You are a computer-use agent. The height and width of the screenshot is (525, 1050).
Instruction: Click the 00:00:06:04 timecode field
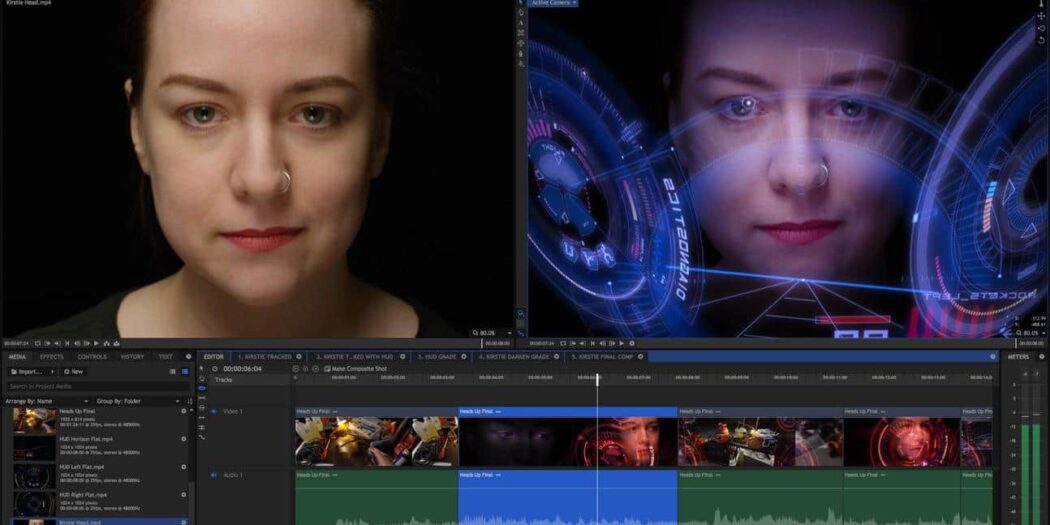[242, 369]
